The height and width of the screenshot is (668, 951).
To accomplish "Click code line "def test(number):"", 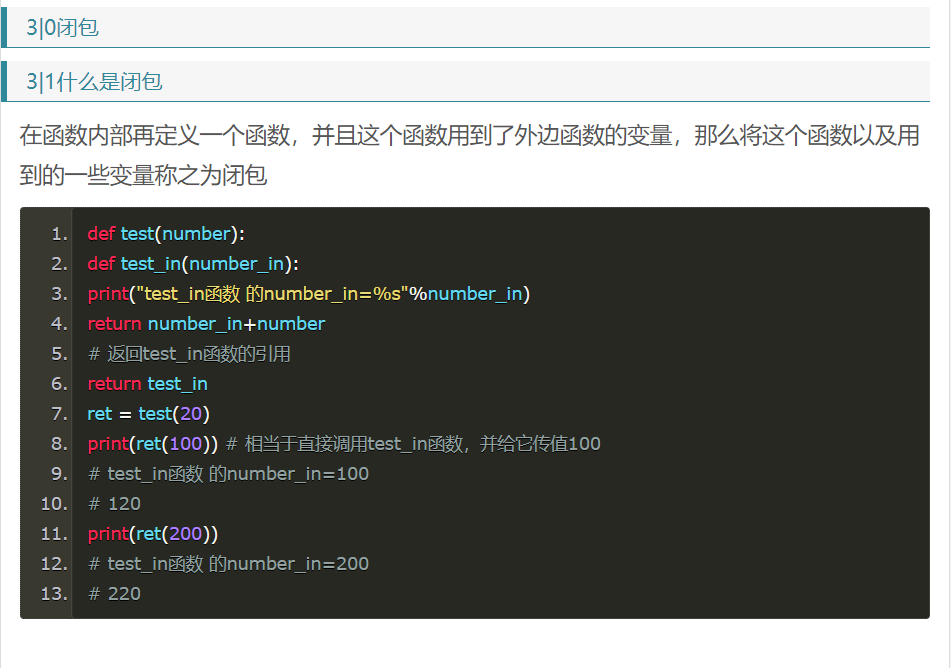I will pyautogui.click(x=166, y=234).
